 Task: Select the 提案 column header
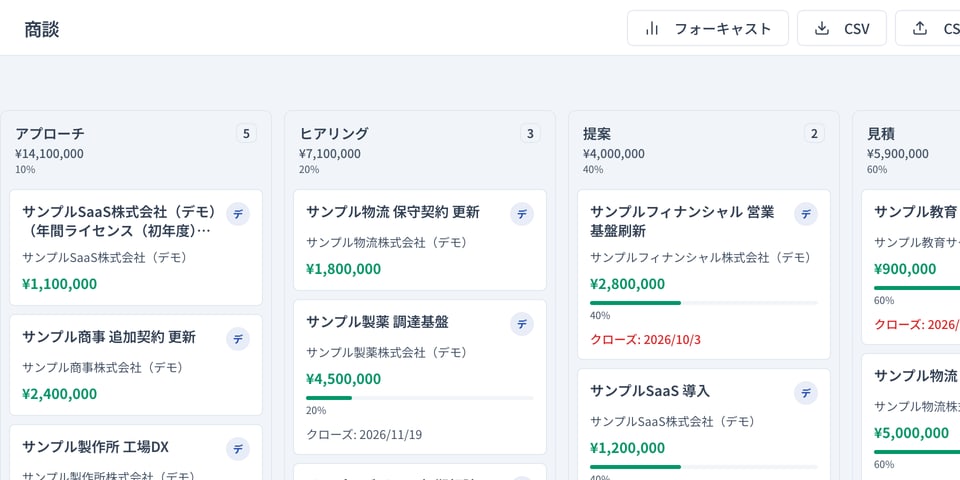point(597,133)
